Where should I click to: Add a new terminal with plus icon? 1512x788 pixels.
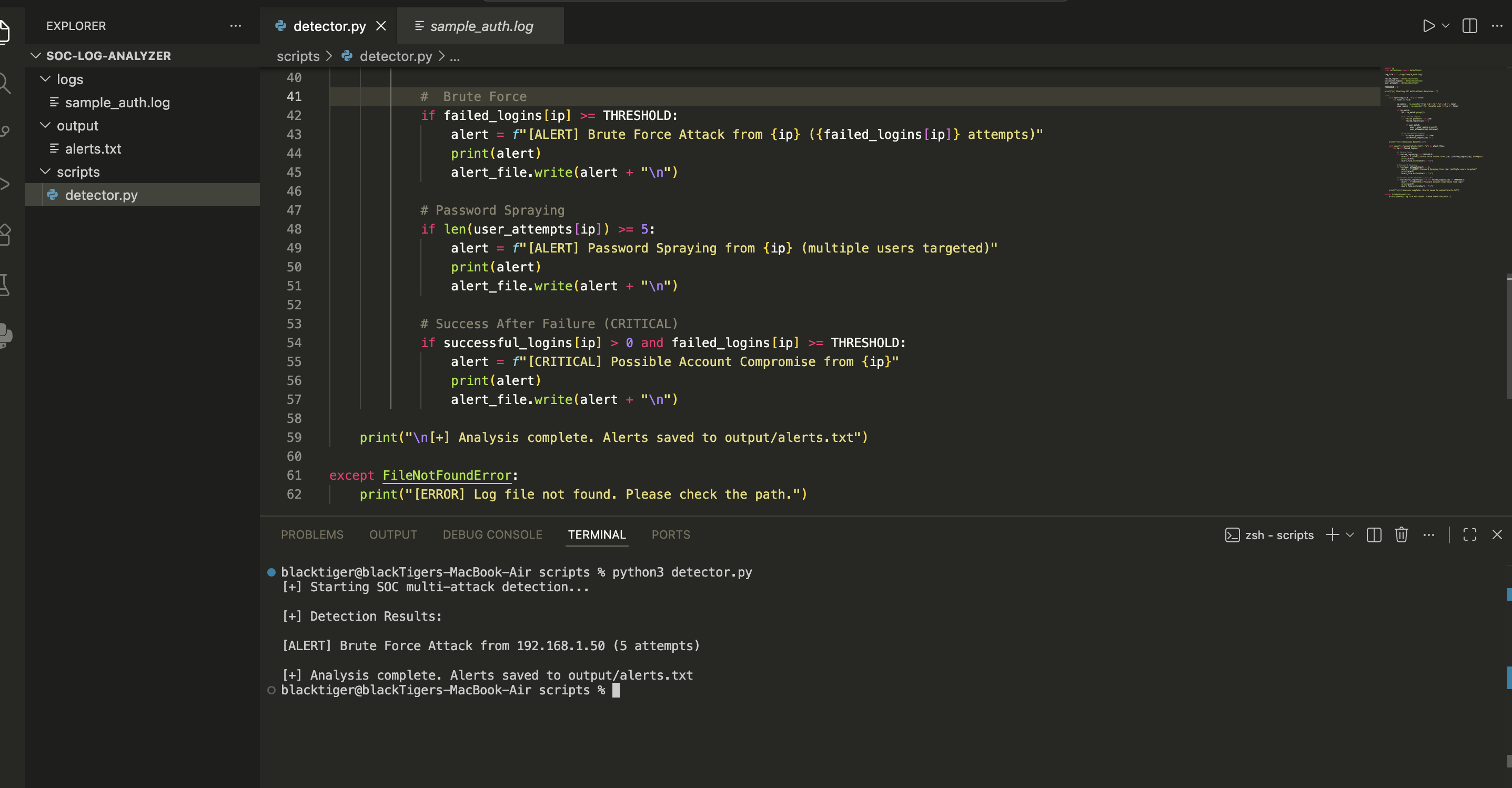coord(1332,534)
